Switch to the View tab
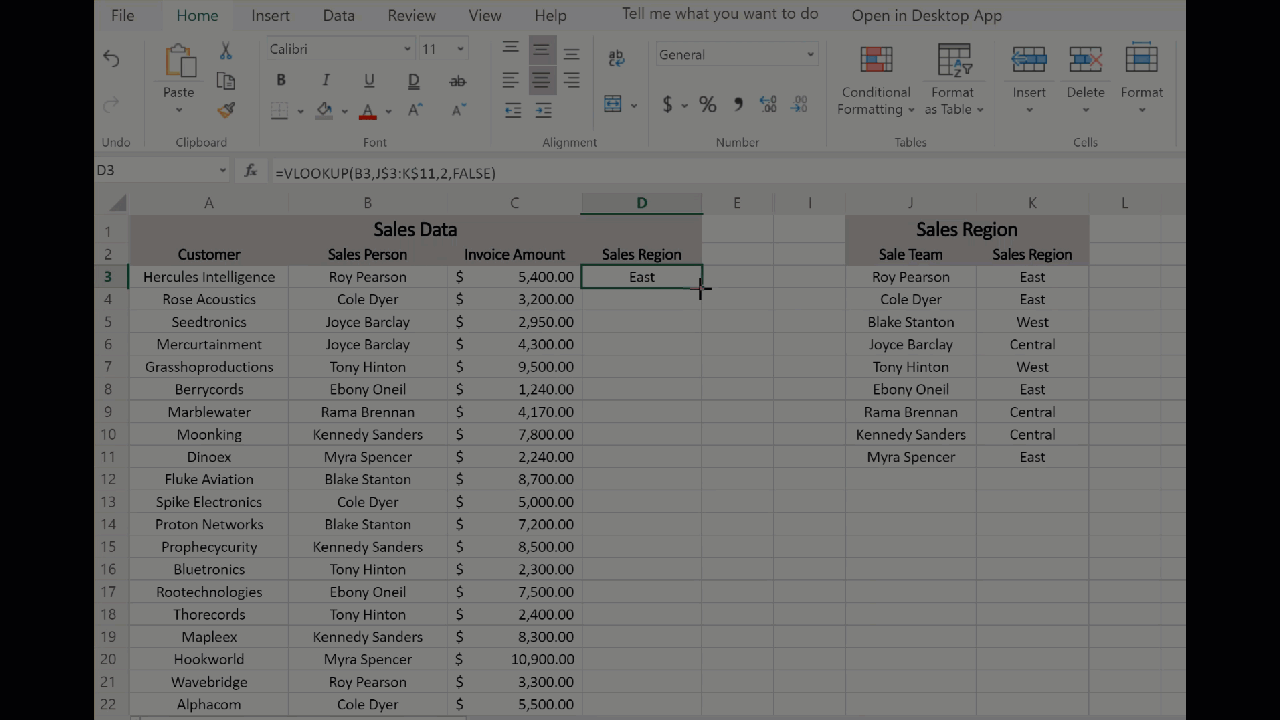This screenshot has height=720, width=1280. tap(485, 15)
